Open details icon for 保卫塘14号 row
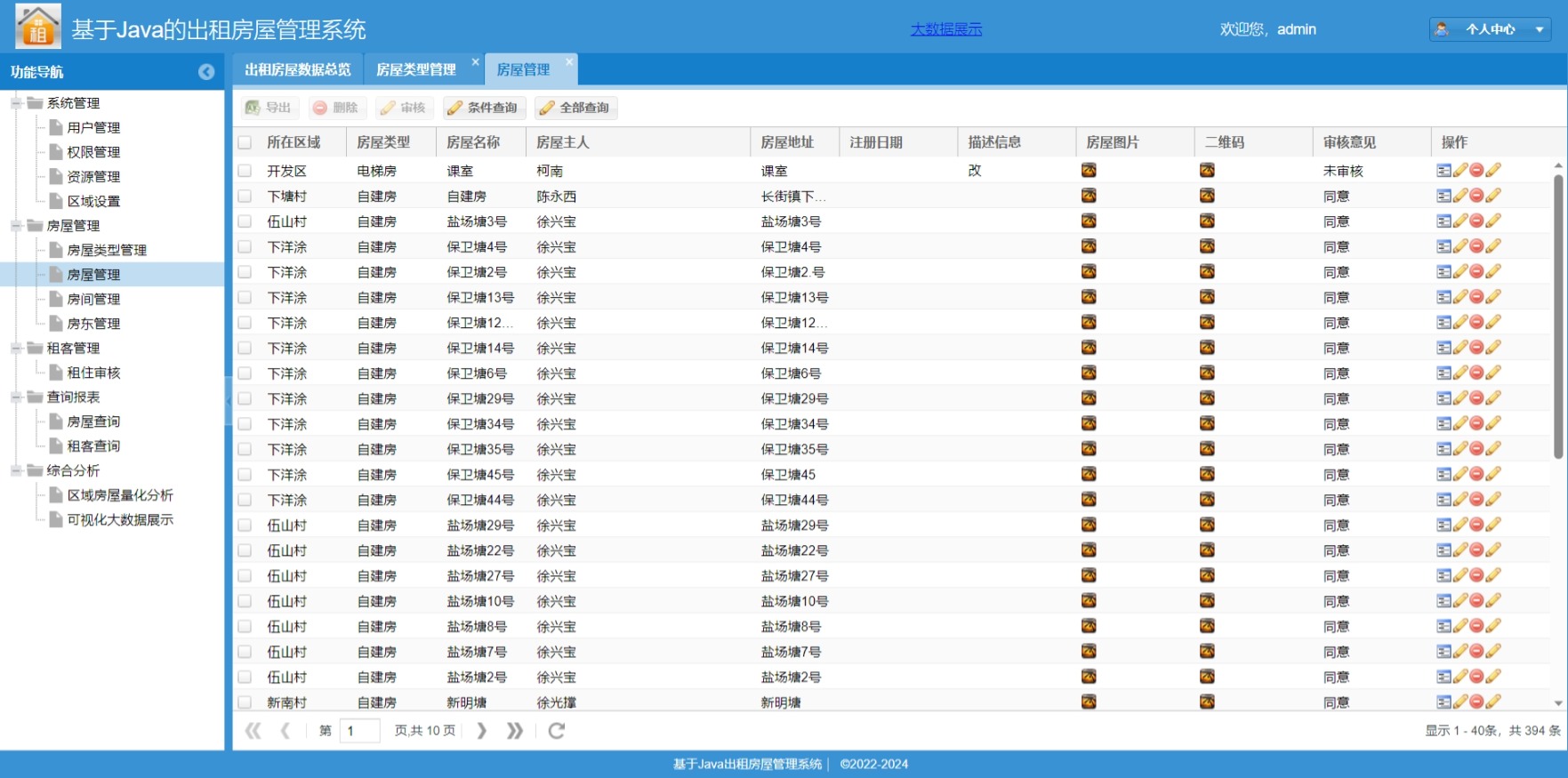1568x778 pixels. pyautogui.click(x=1443, y=348)
